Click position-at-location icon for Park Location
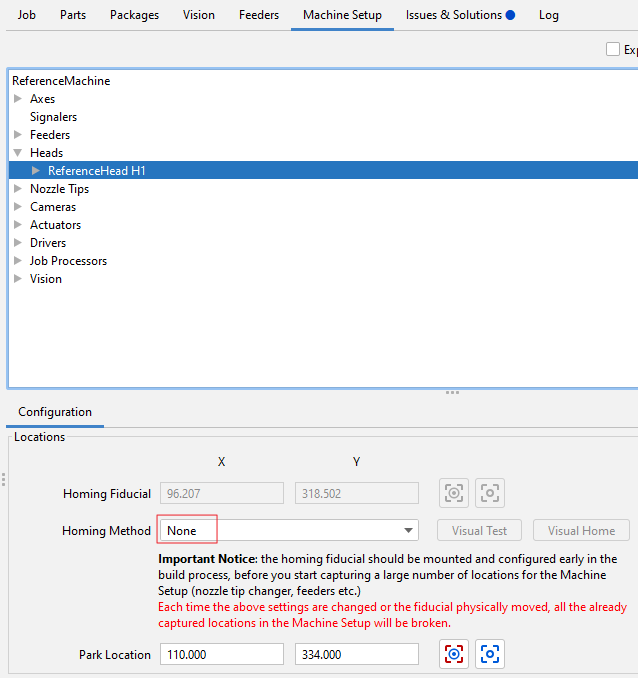This screenshot has width=638, height=678. tap(490, 654)
